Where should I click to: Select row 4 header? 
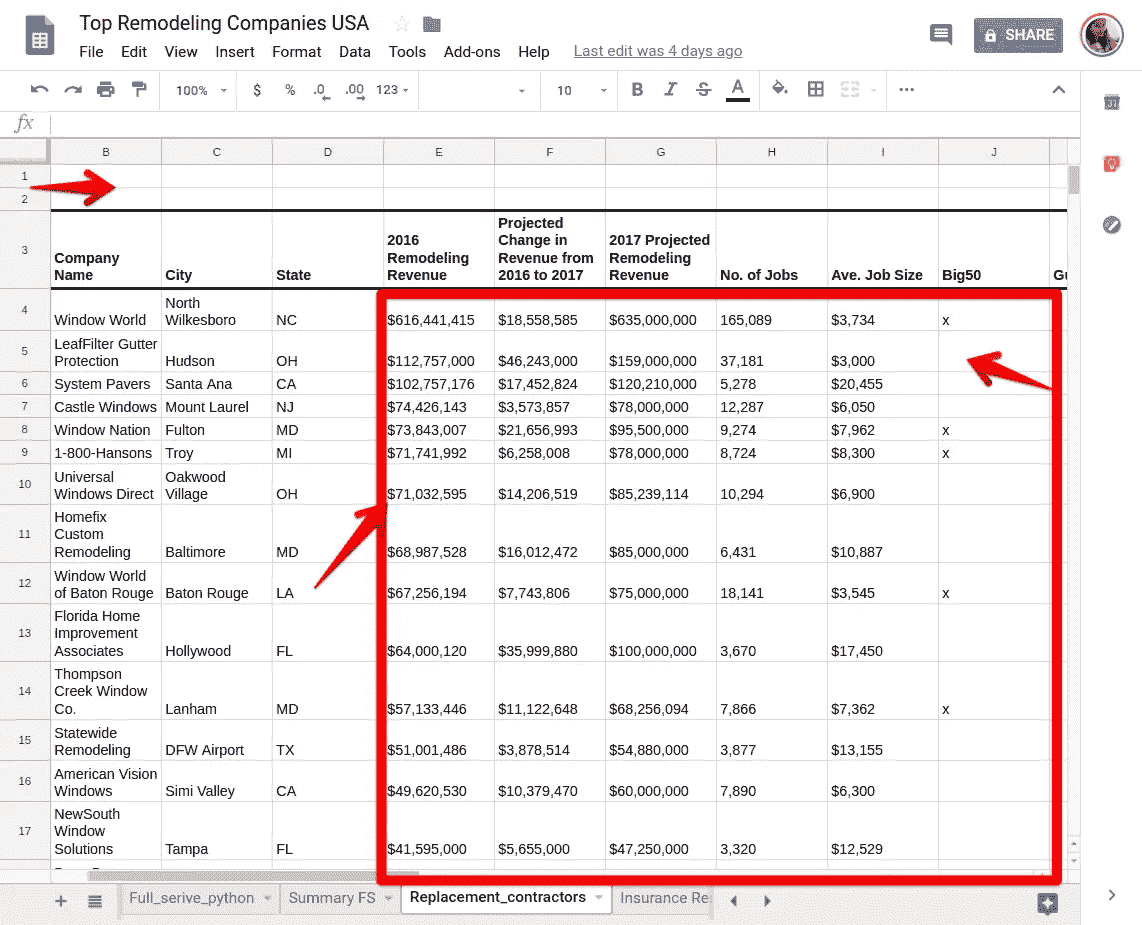25,310
